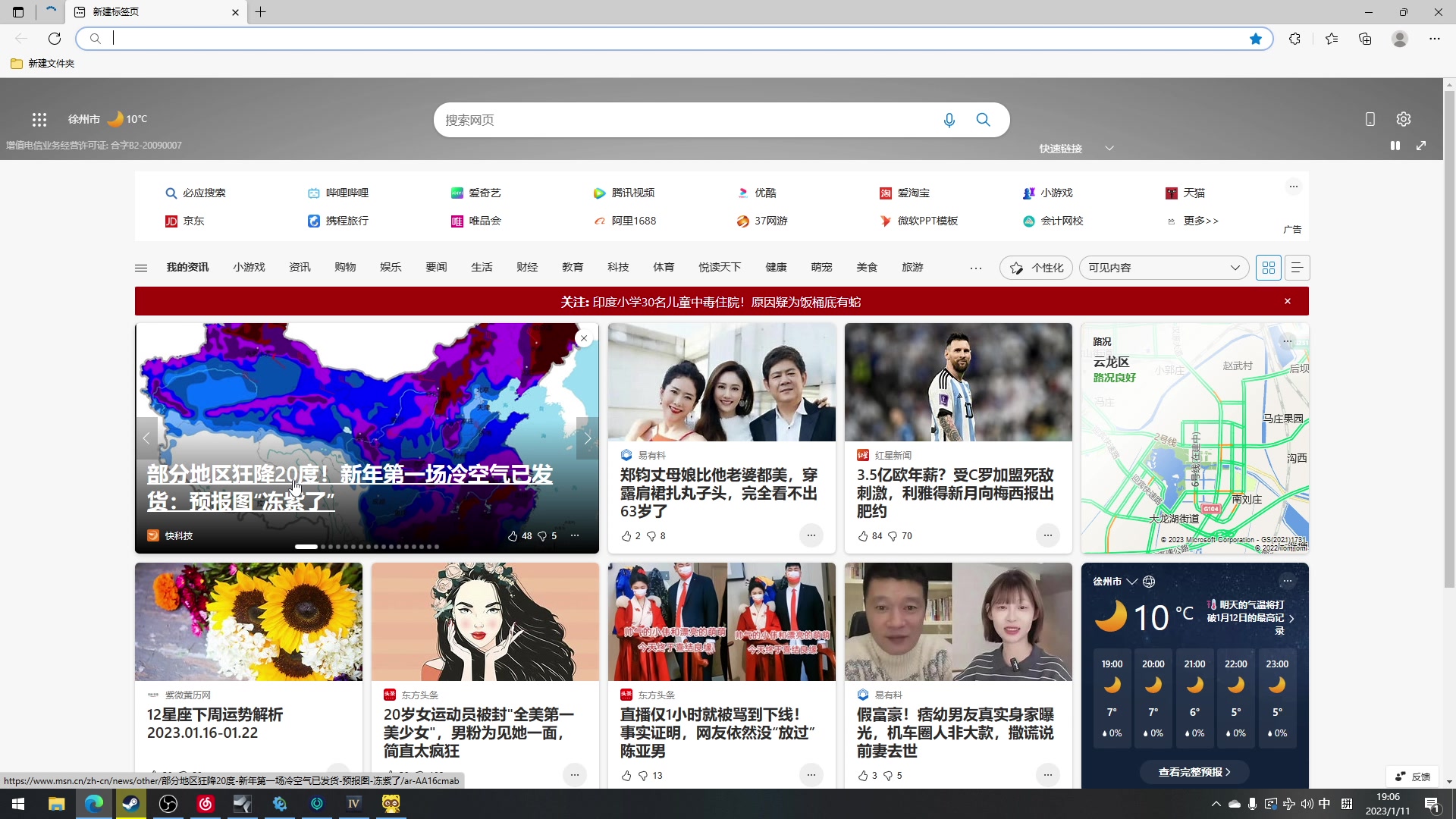Click the 个性化 personalize button

pyautogui.click(x=1037, y=267)
